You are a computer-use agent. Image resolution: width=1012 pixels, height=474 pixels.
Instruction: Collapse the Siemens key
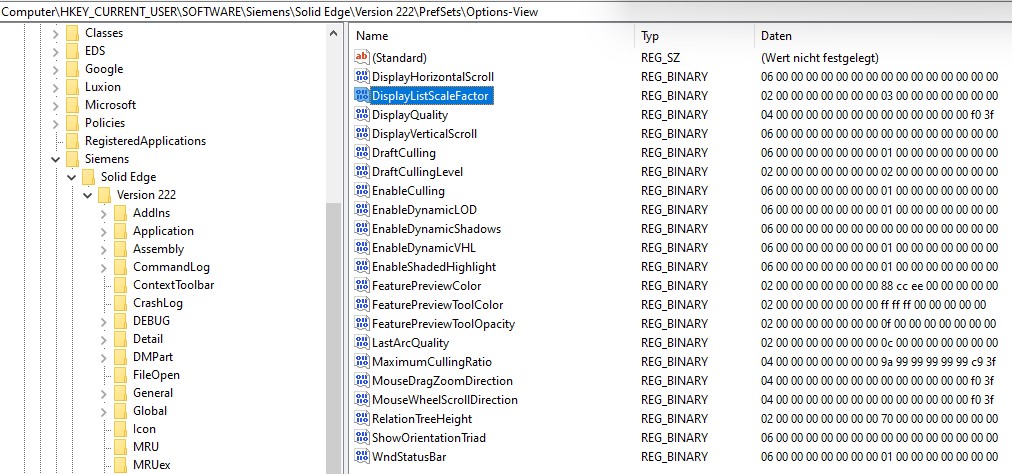(x=56, y=159)
